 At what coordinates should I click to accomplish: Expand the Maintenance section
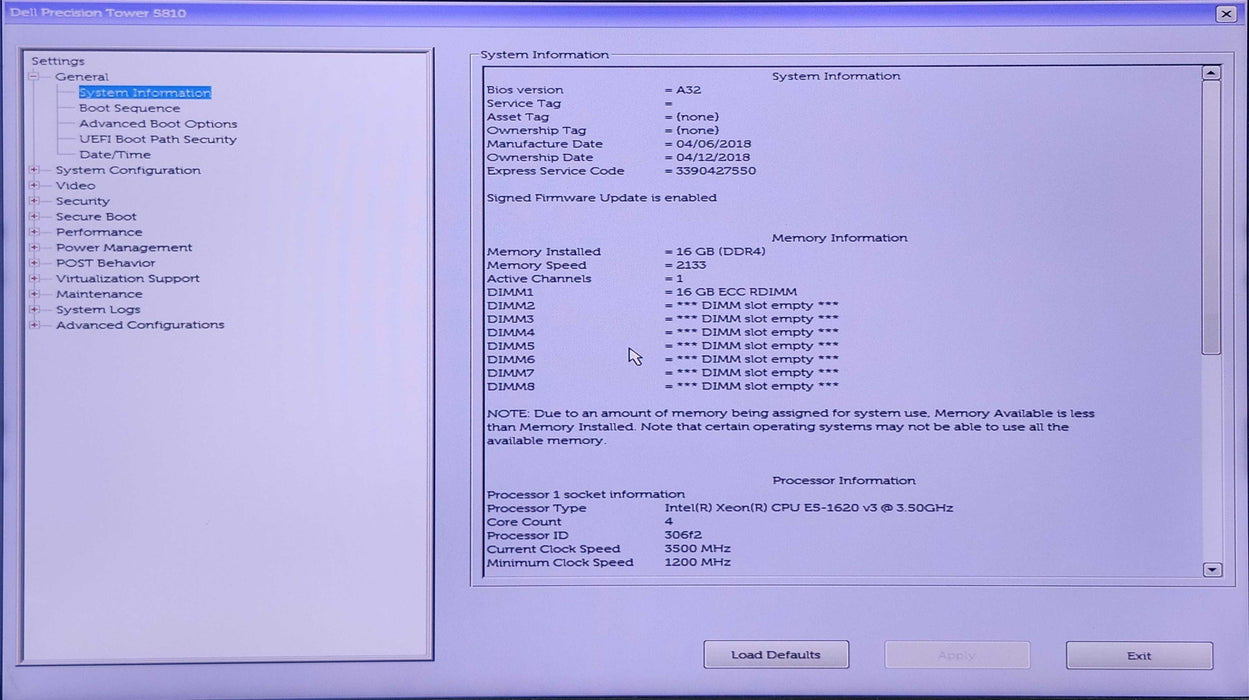click(x=34, y=293)
